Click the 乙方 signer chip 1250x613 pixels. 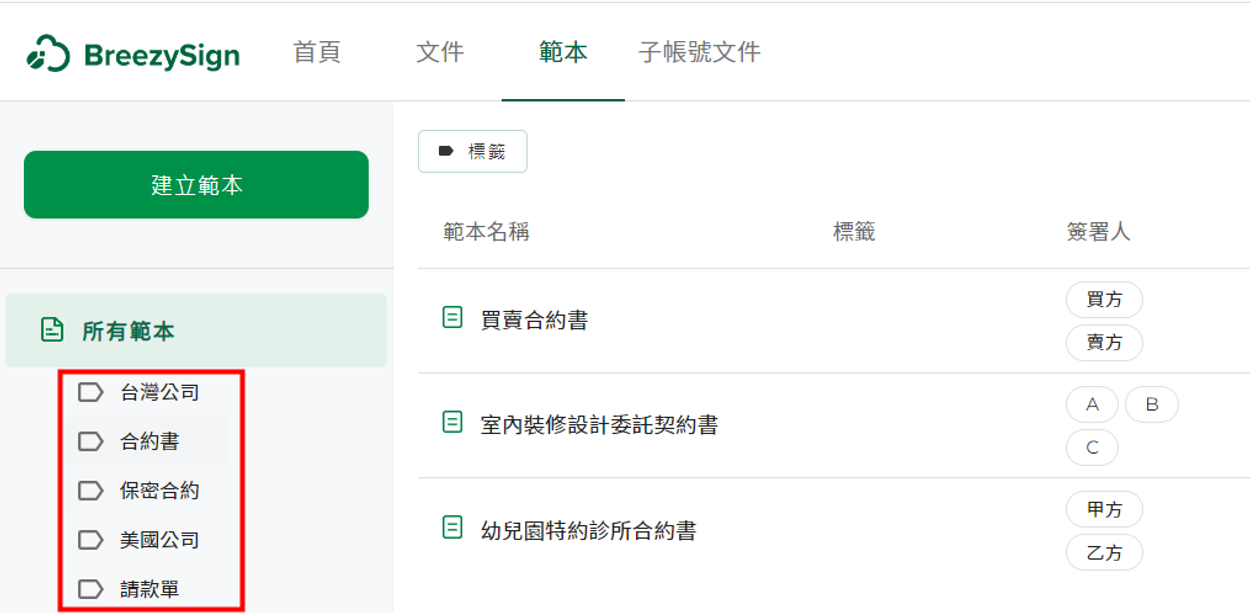1104,552
